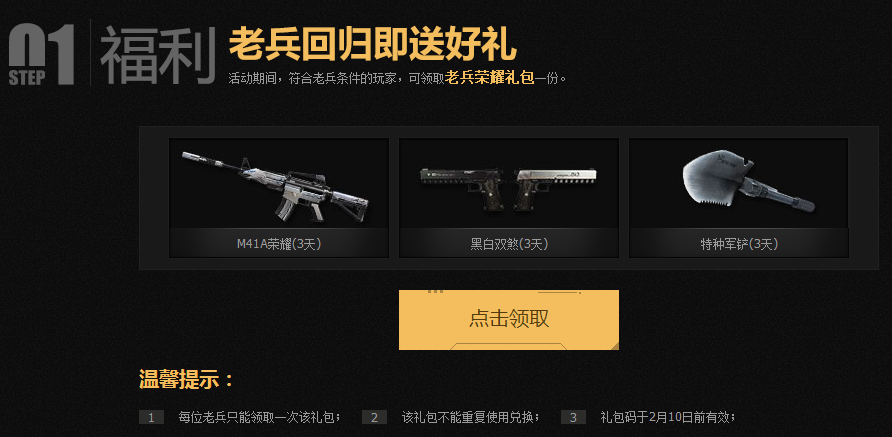Click the number 1 tip badge

[x=151, y=418]
